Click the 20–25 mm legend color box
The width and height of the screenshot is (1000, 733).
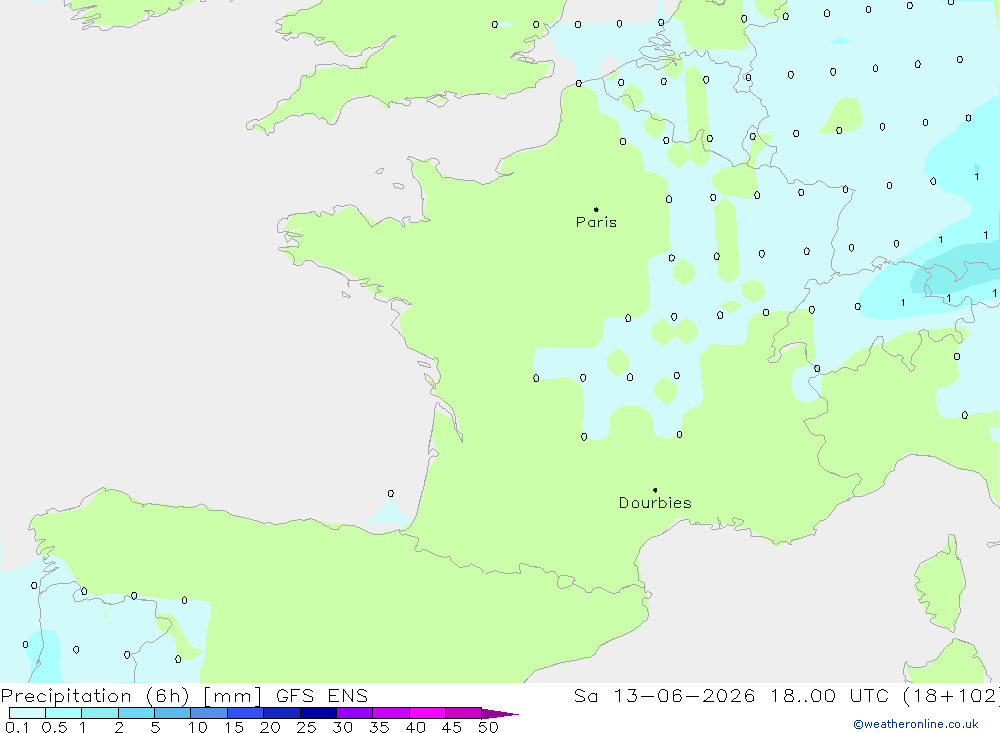pos(282,713)
